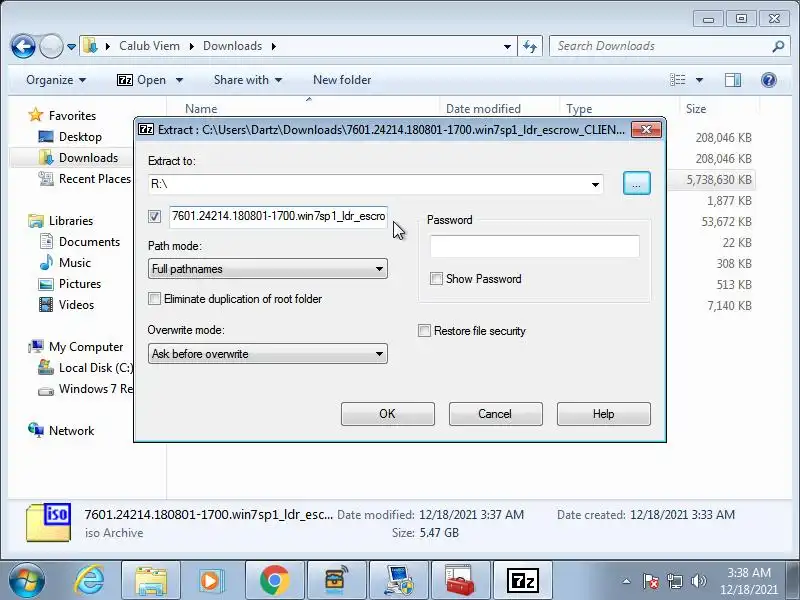The height and width of the screenshot is (600, 800).
Task: Enable the Restore file security checkbox
Action: coord(424,331)
